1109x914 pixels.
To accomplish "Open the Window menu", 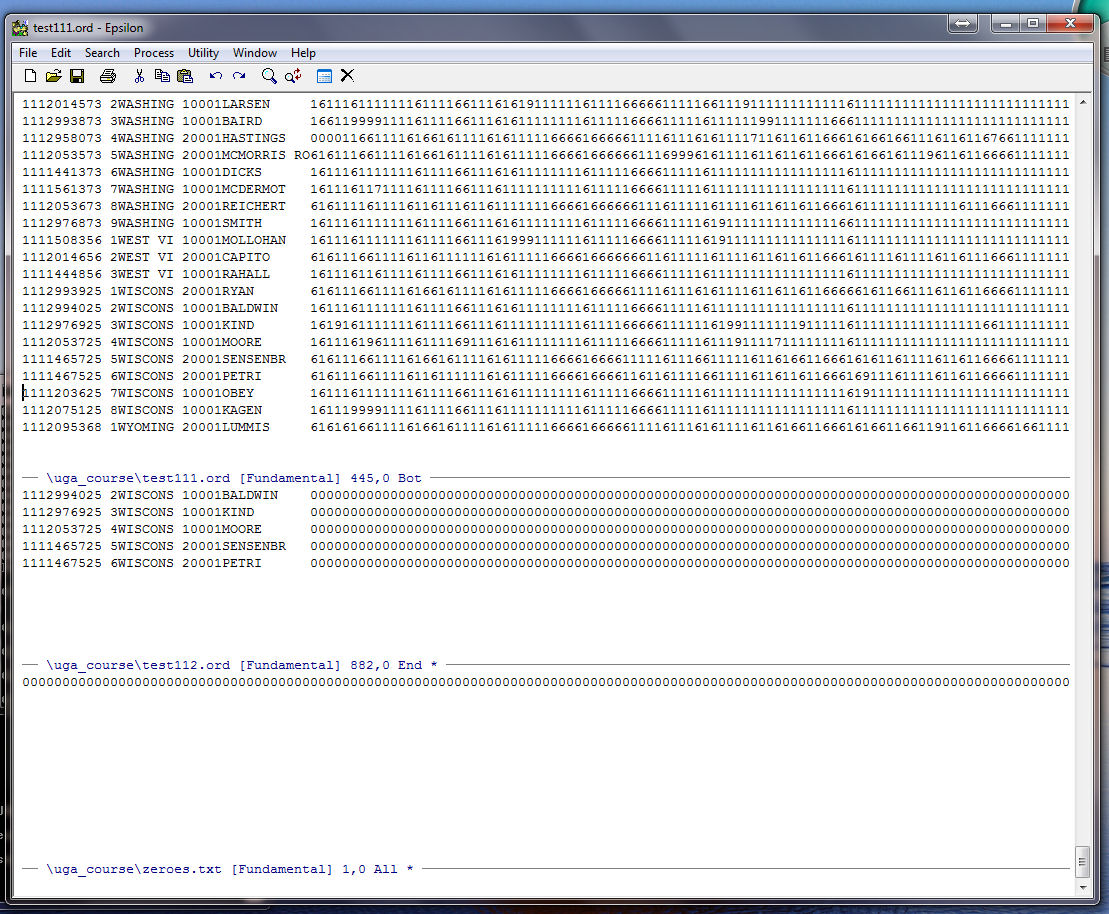I will 255,53.
